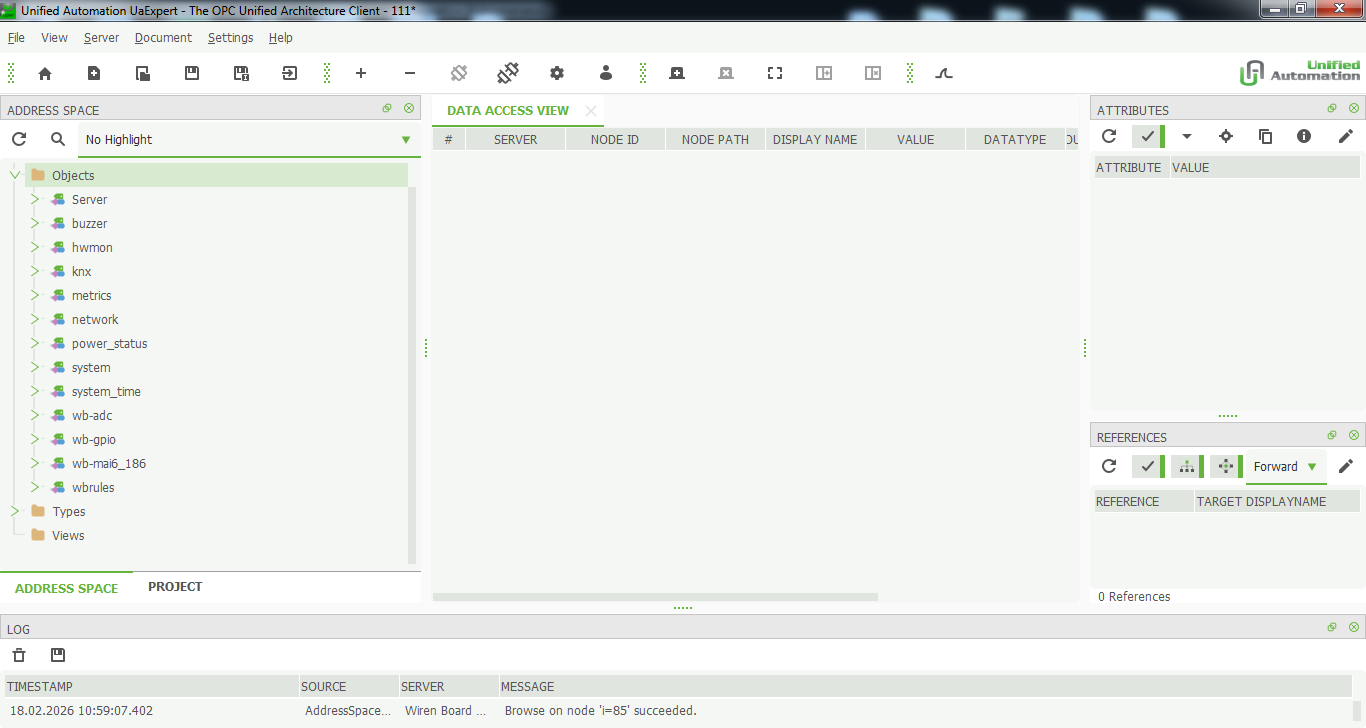The width and height of the screenshot is (1366, 728).
Task: Click the horizontal scrollbar under Data Access View
Action: coord(655,597)
